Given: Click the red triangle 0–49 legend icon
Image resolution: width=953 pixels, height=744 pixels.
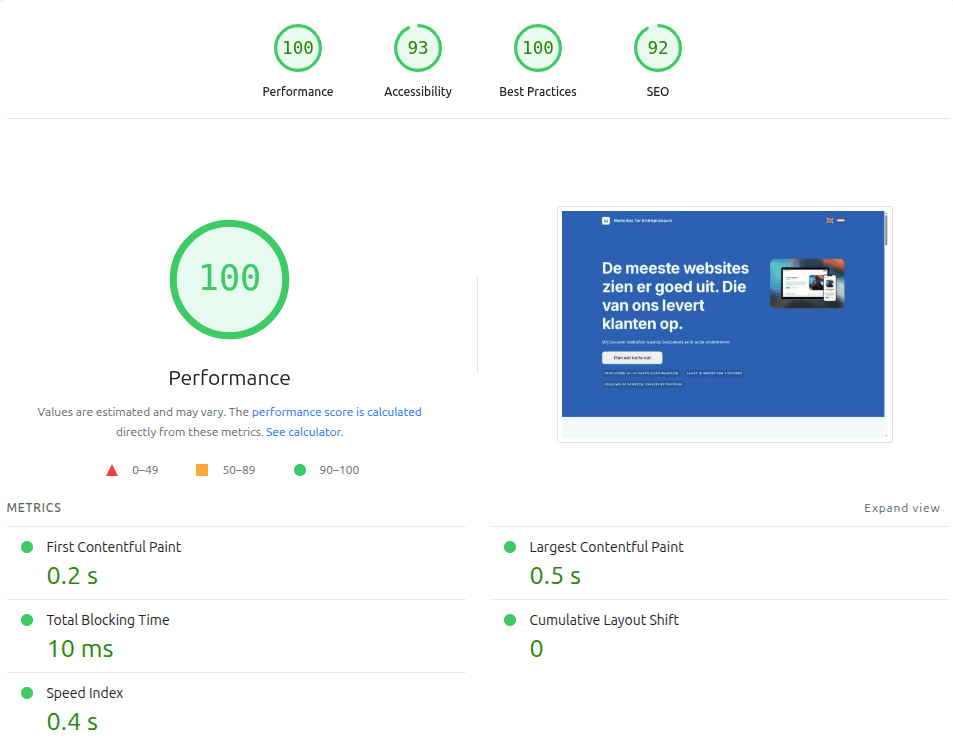Looking at the screenshot, I should (x=112, y=469).
